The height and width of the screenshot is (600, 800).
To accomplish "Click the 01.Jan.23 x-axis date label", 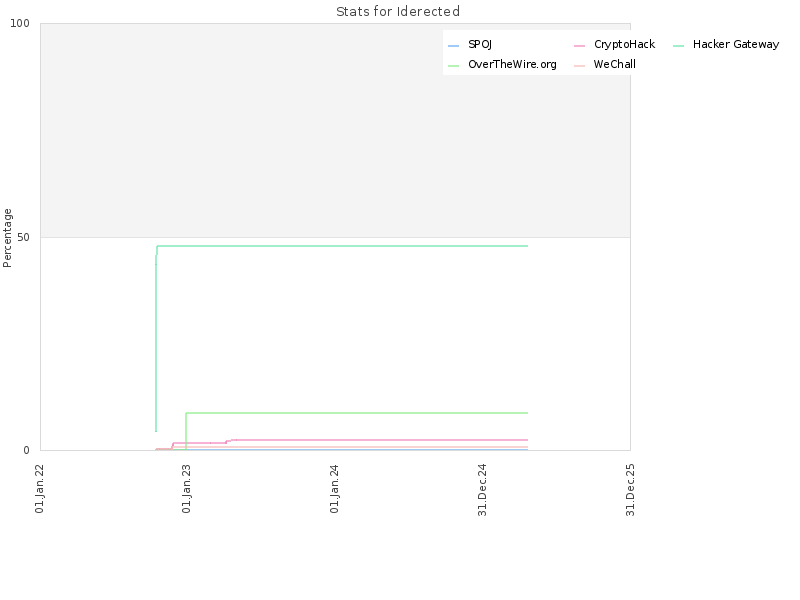I will (186, 489).
